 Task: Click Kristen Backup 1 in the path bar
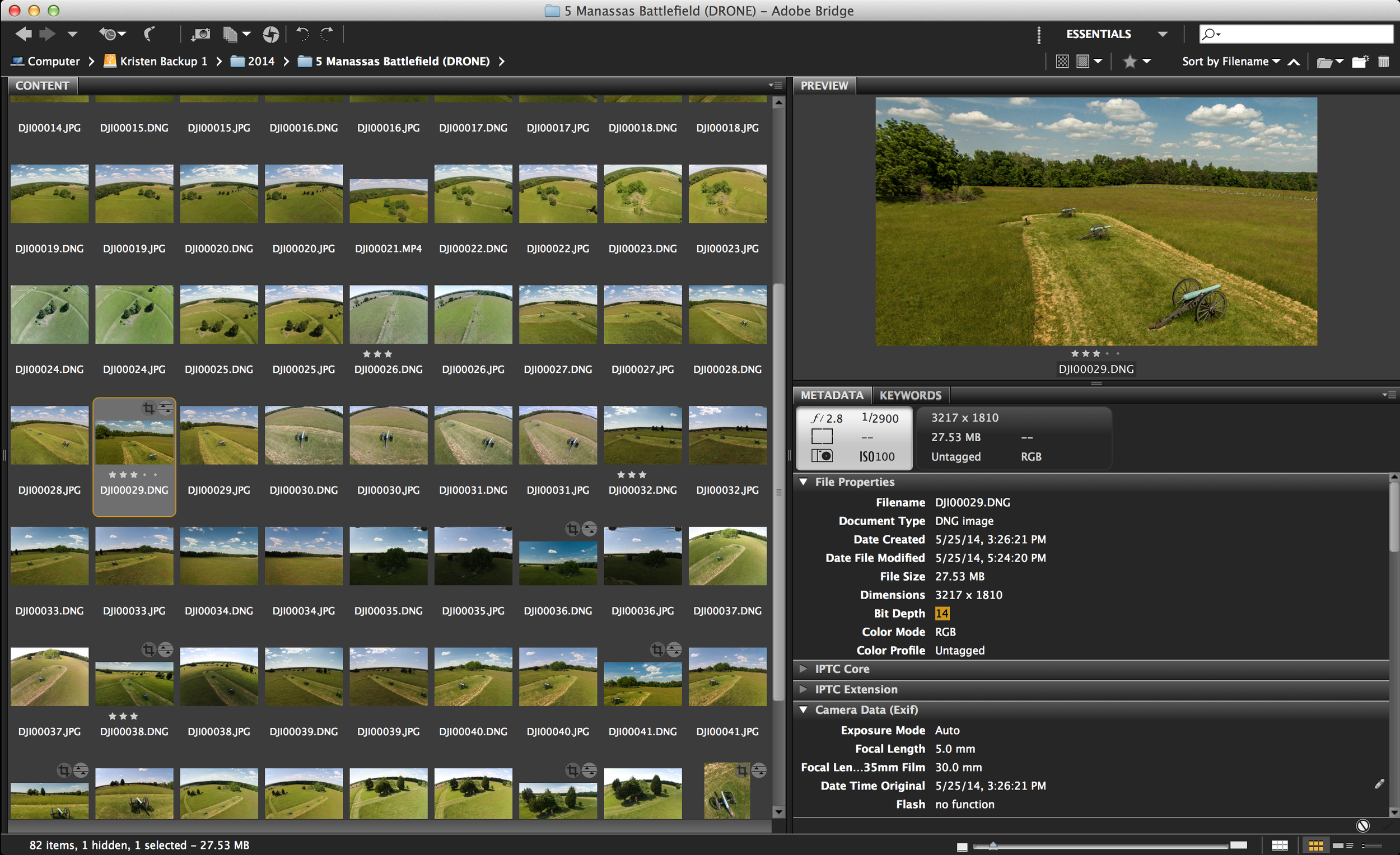[x=155, y=62]
